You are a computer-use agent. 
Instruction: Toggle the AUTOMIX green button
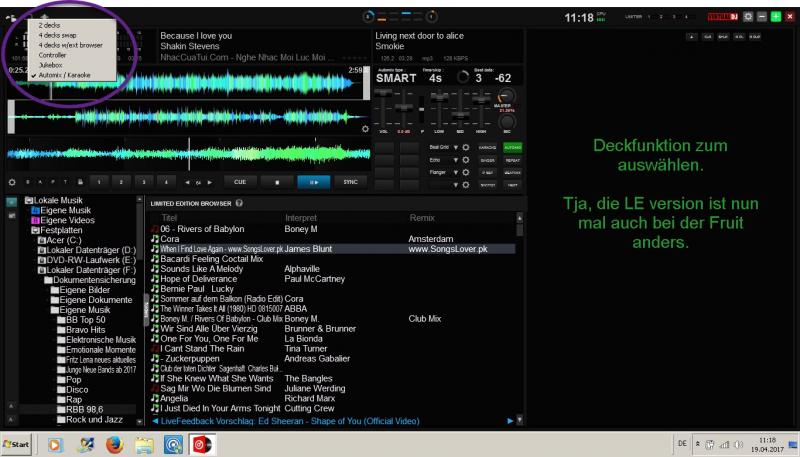click(512, 147)
